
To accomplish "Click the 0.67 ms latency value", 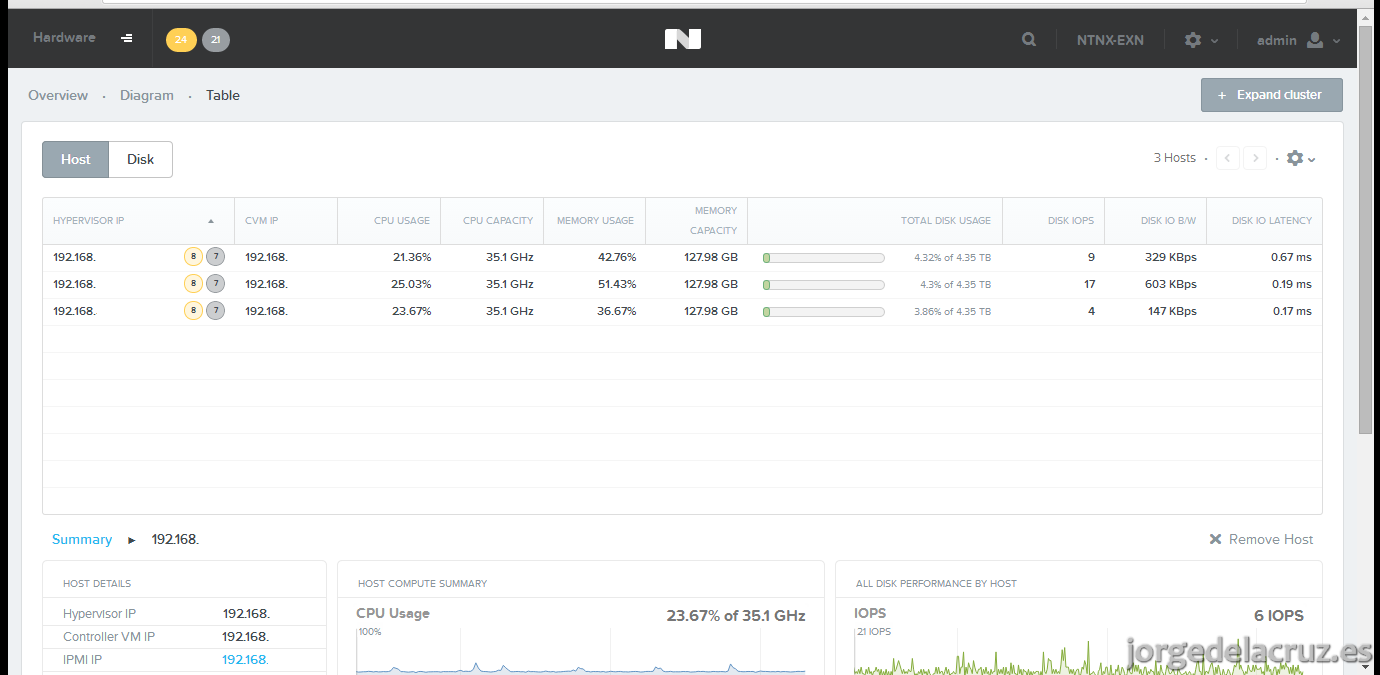I will (x=1291, y=257).
